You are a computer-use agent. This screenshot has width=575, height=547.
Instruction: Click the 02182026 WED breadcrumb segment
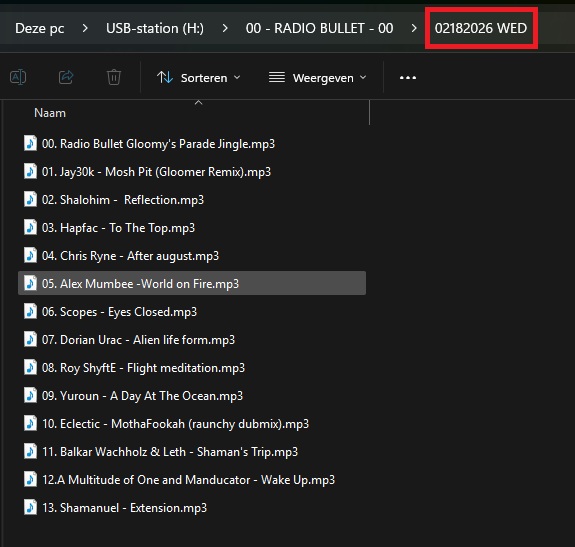click(x=481, y=28)
